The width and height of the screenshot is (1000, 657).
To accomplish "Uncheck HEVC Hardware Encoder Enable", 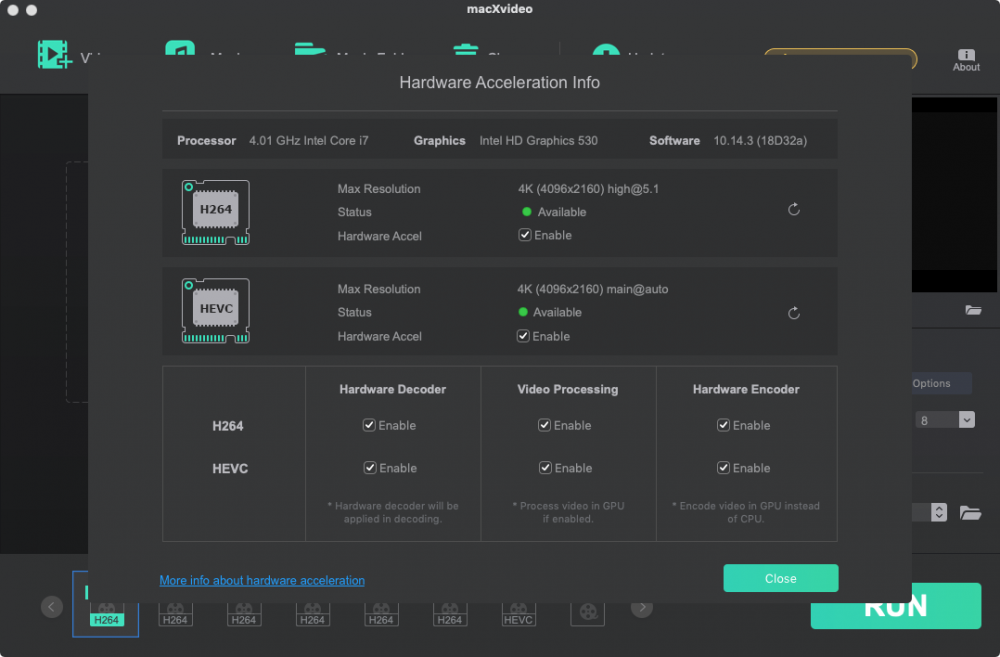I will [x=723, y=468].
